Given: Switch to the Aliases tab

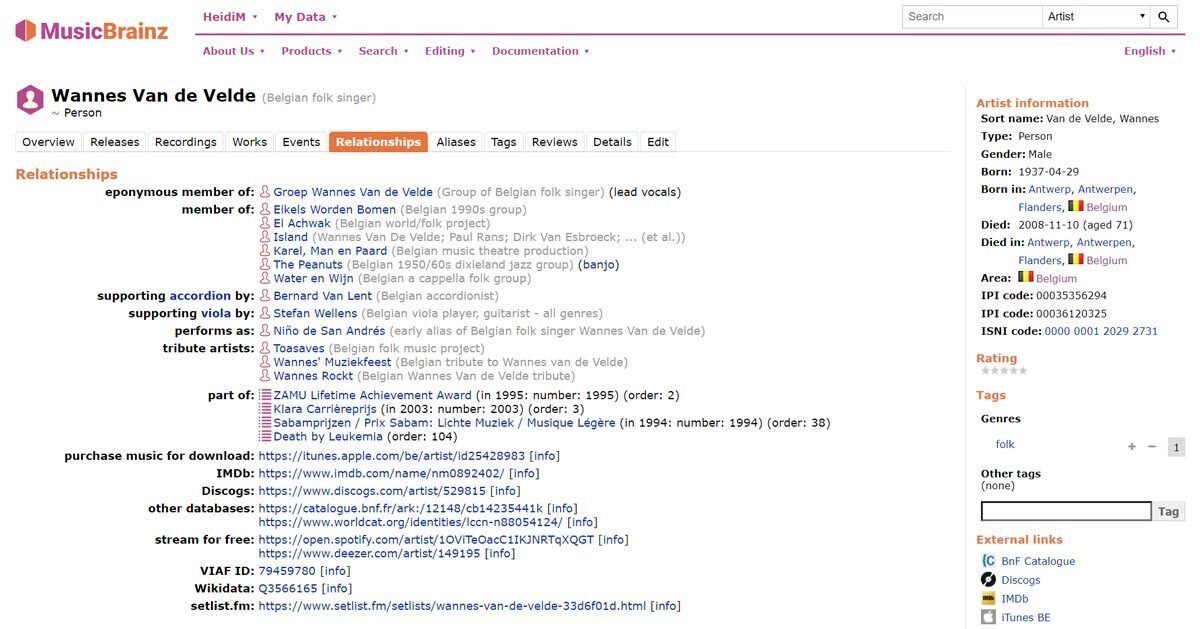Looking at the screenshot, I should tap(456, 142).
